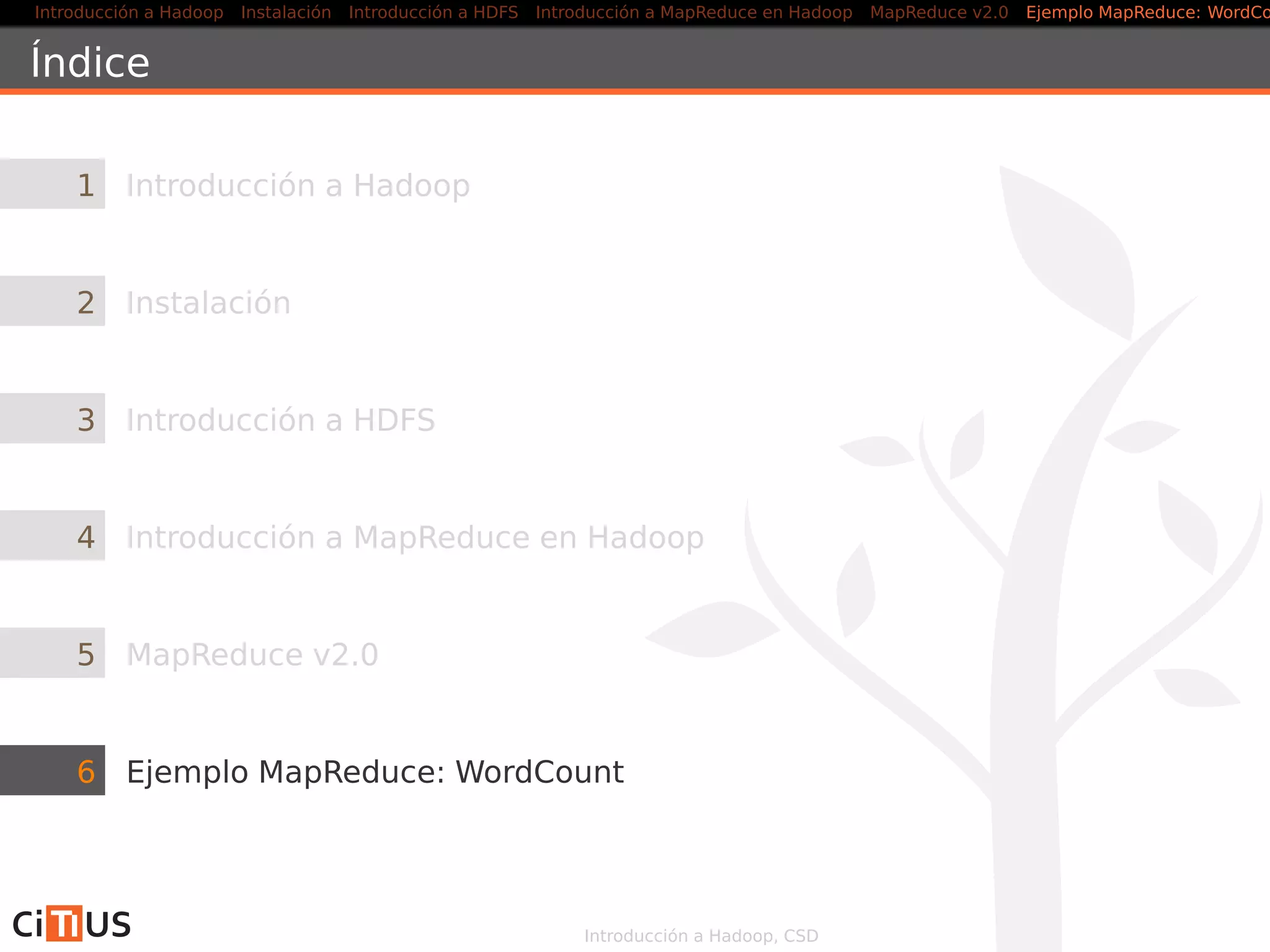Click the highlighted number 6 box
Viewport: 1270px width, 952px height.
[53, 770]
